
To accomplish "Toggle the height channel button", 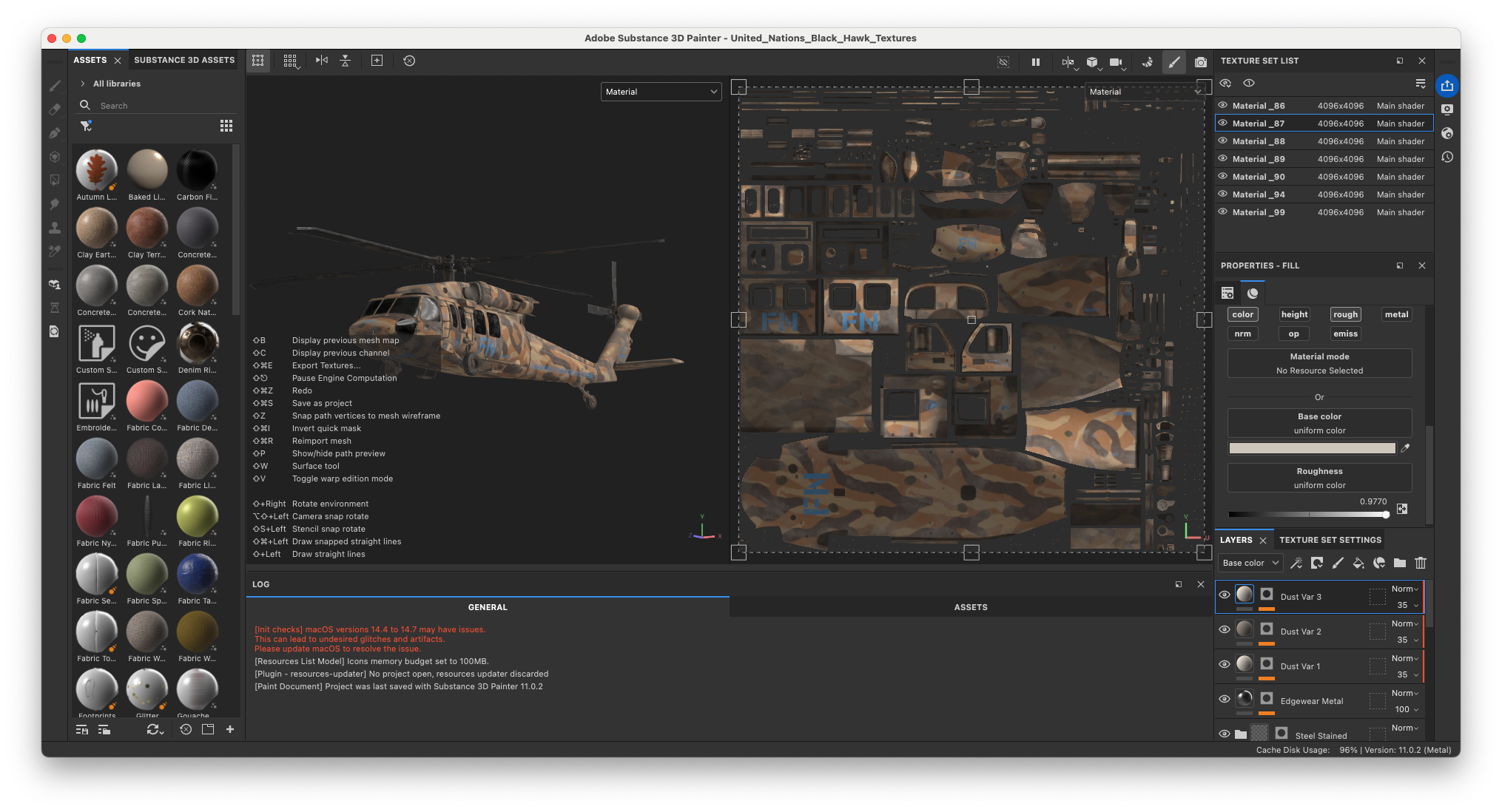I will tap(1294, 314).
